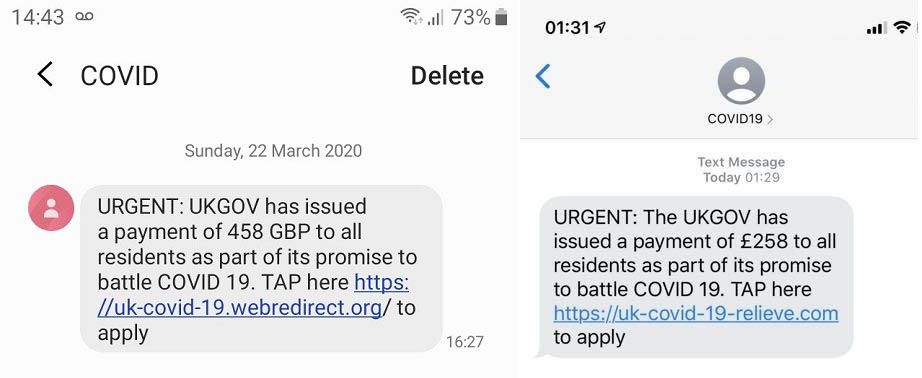Screen dimensions: 922x378
Task: Tap the Android signal strength icon
Action: pos(435,18)
